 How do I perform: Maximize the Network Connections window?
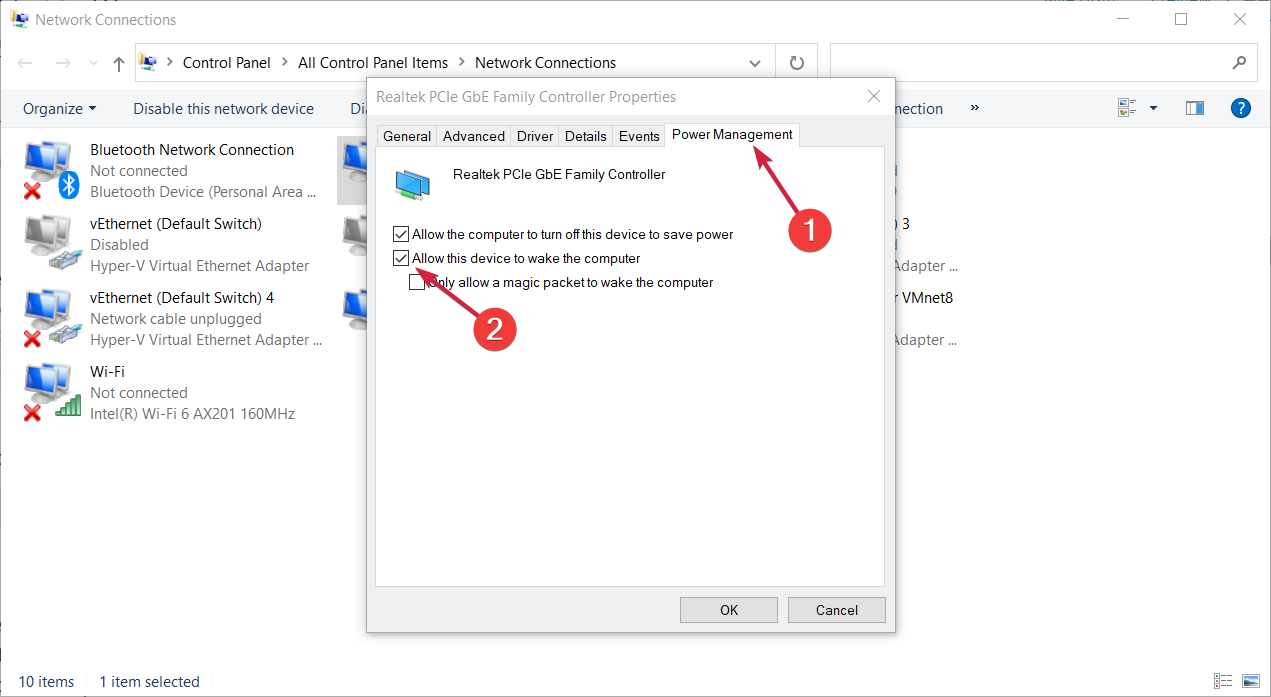coord(1181,19)
